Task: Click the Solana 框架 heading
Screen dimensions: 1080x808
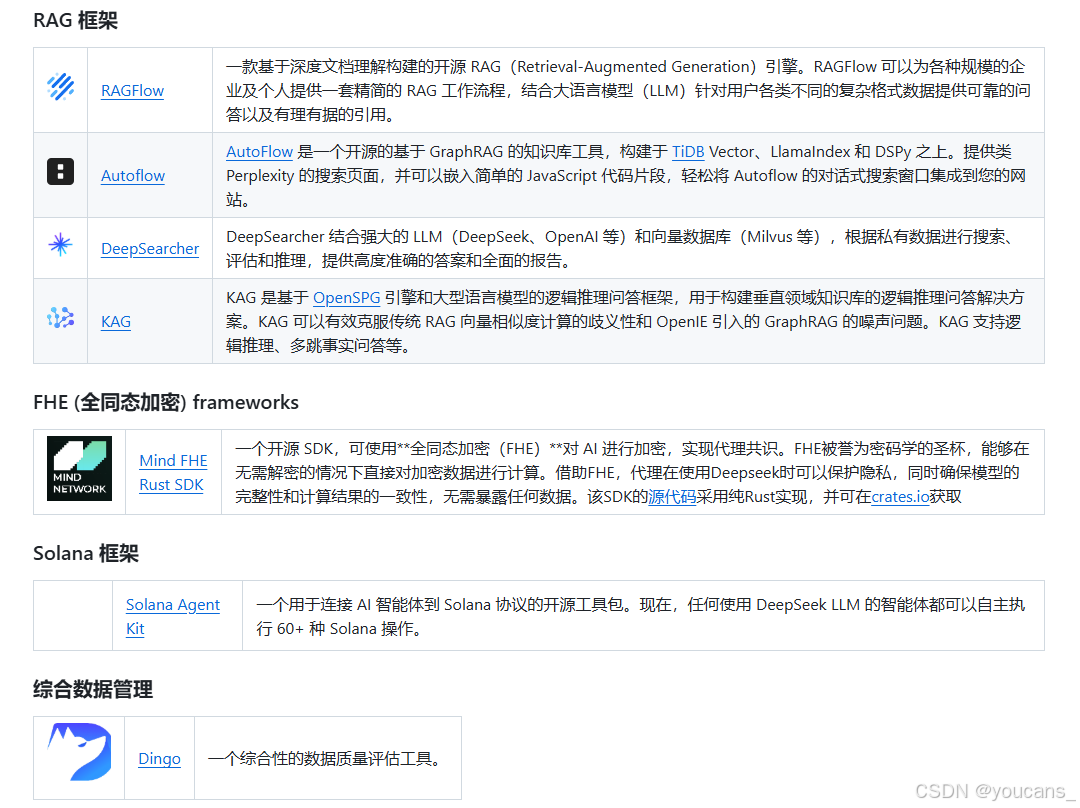Action: 86,553
